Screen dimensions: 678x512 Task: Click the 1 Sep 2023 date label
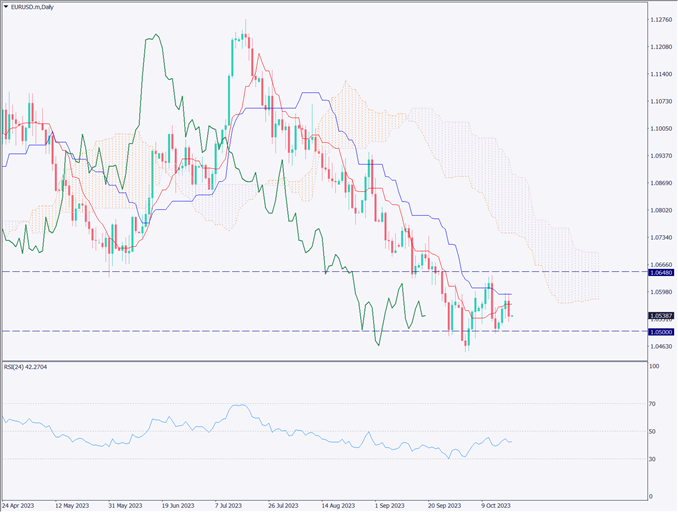pos(390,505)
